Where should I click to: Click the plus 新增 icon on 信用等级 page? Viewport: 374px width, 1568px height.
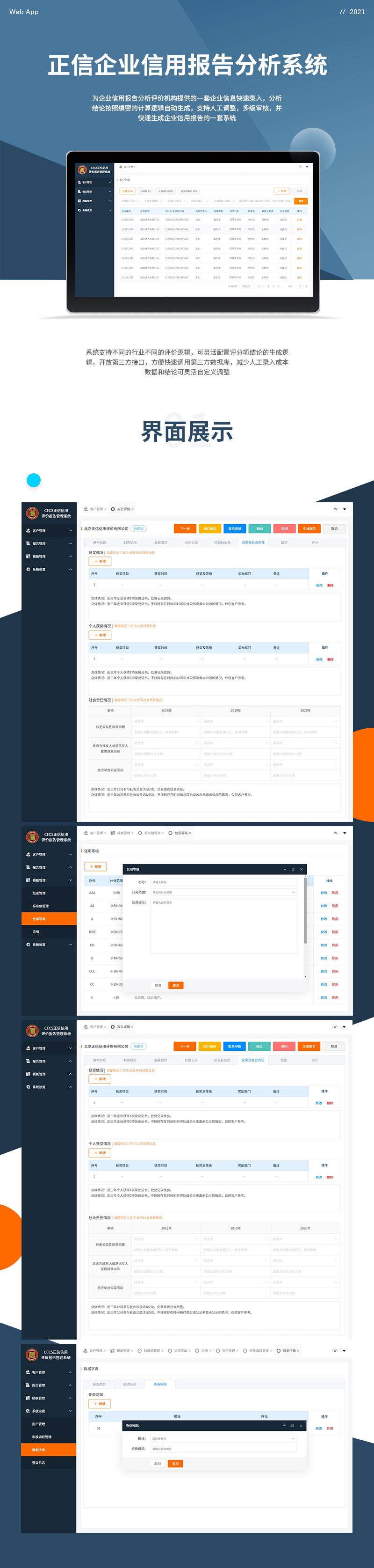tap(93, 866)
